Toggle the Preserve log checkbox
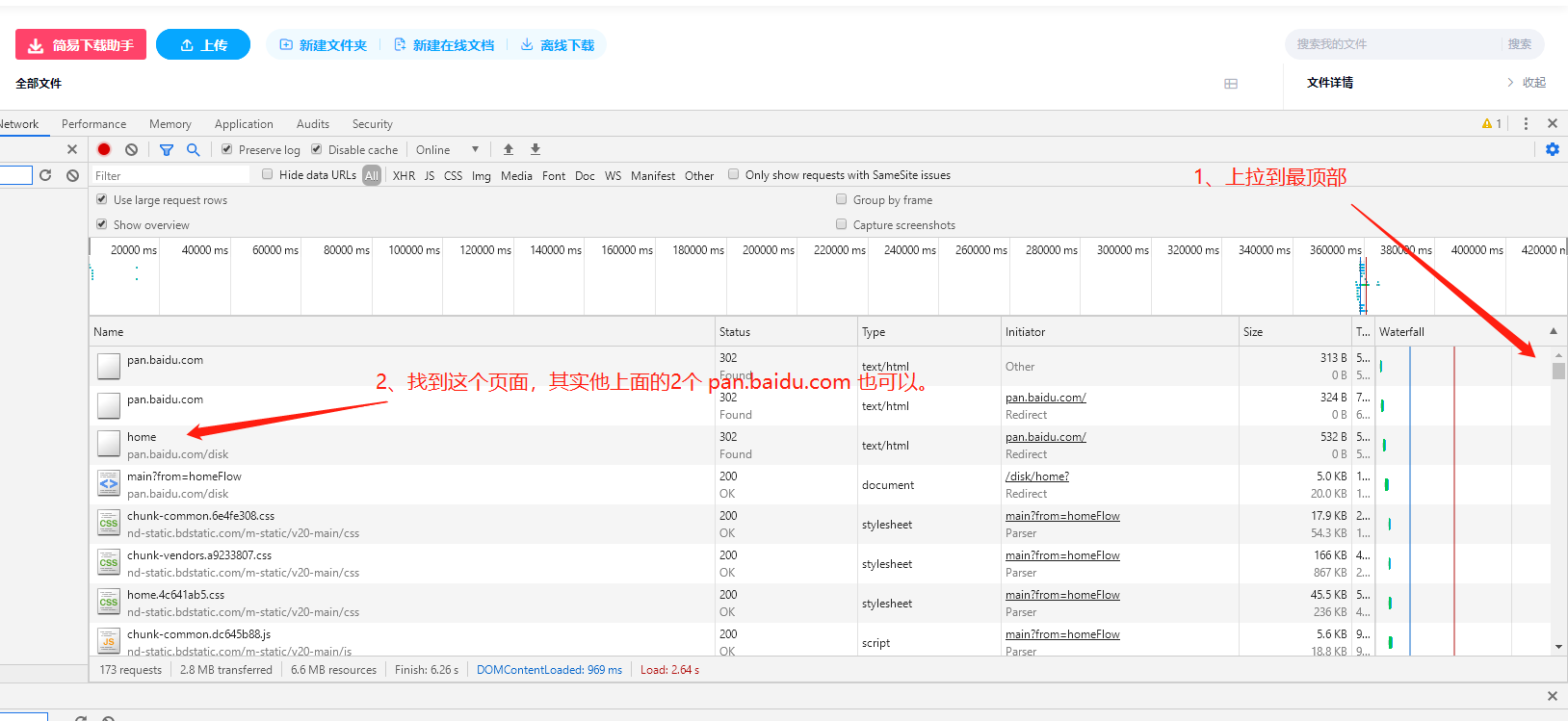Viewport: 1568px width, 721px height. tap(226, 149)
